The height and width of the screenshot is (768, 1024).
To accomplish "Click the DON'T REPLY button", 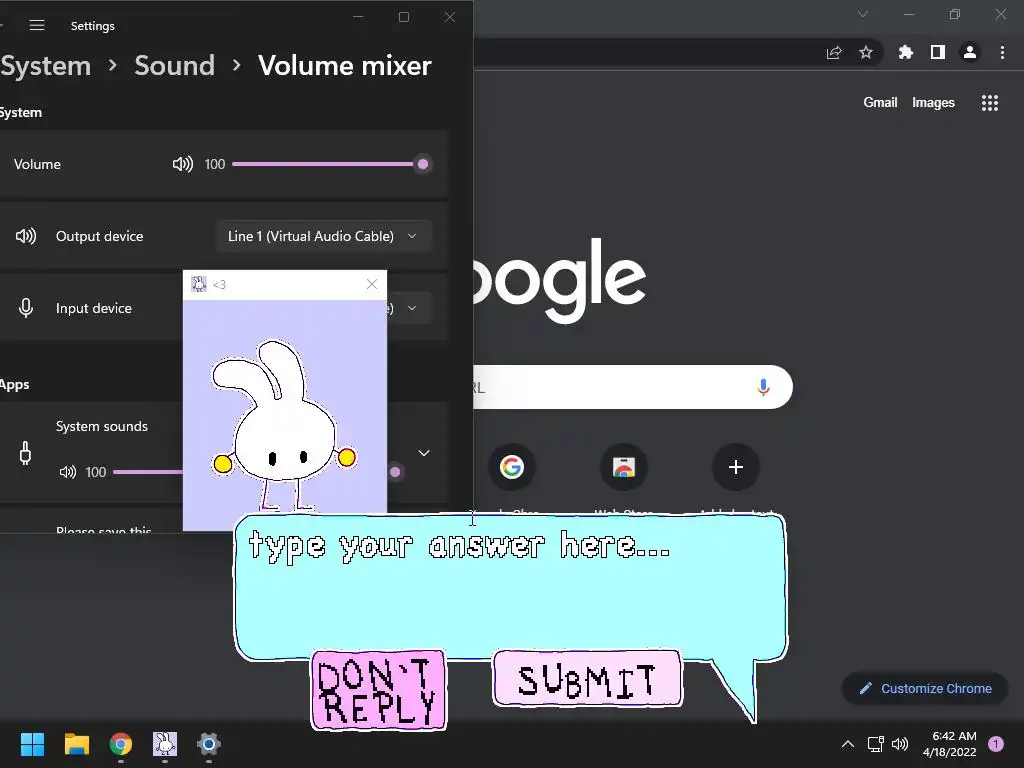I will coord(378,690).
